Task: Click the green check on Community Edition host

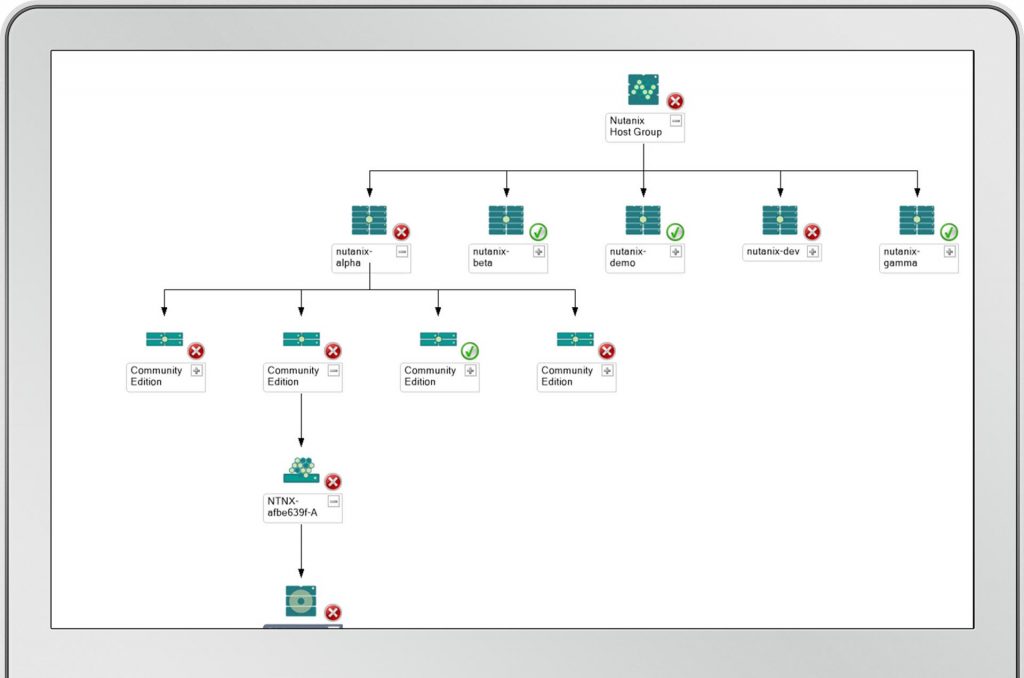Action: tap(470, 351)
